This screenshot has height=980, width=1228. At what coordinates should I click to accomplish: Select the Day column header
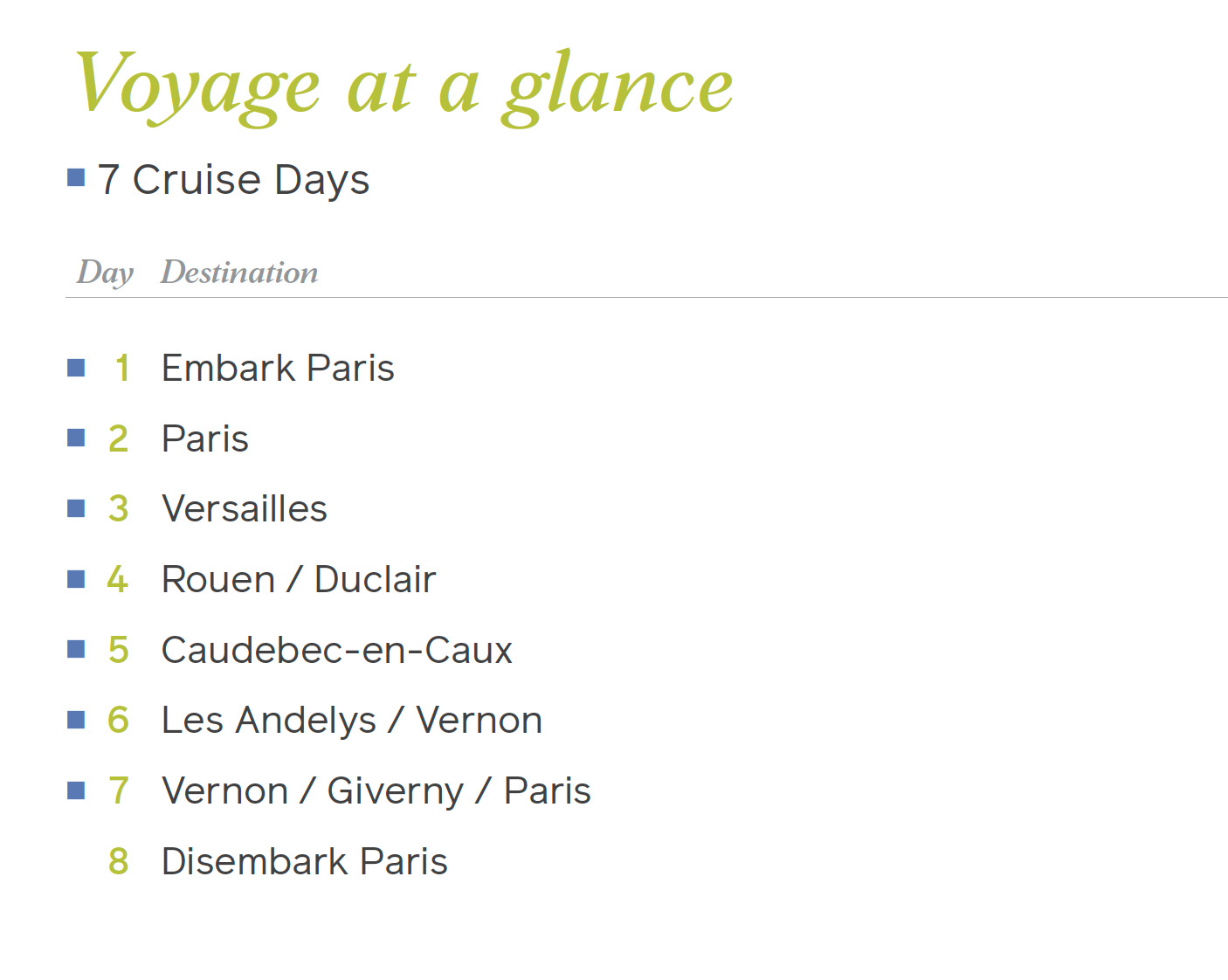[105, 273]
